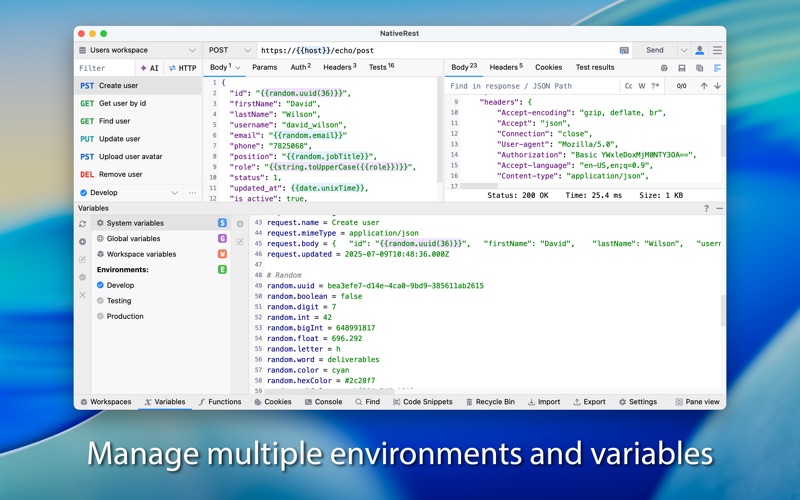Click the copy response icon

pos(699,68)
